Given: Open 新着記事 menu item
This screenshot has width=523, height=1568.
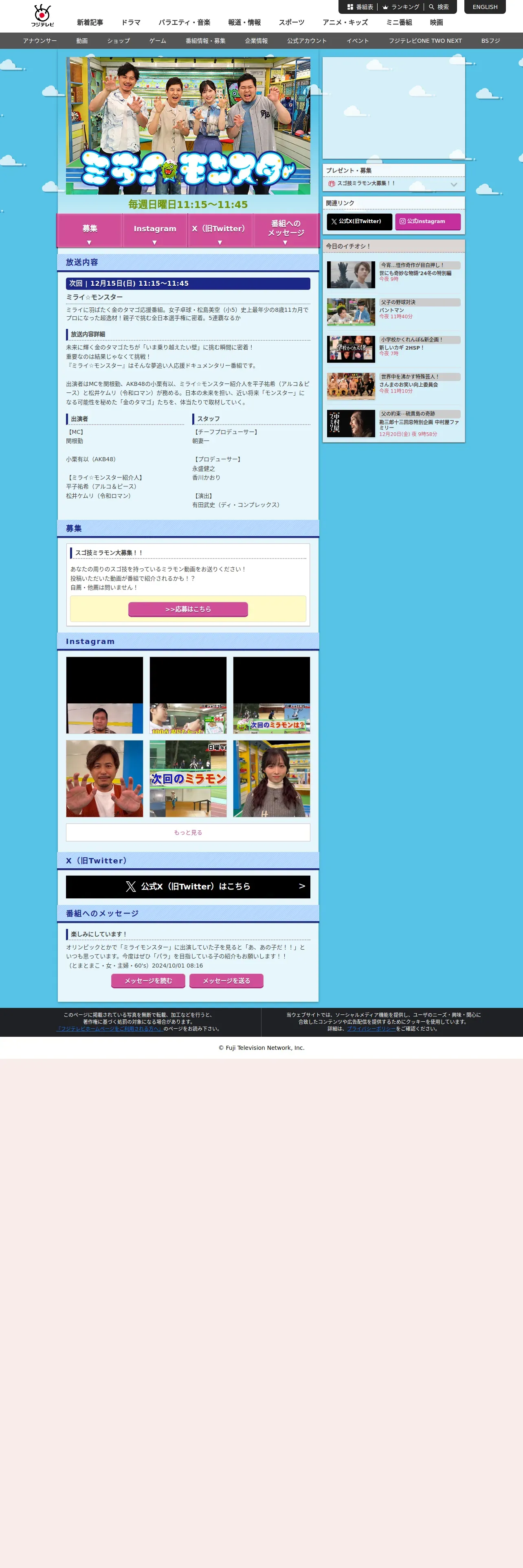Looking at the screenshot, I should point(90,22).
